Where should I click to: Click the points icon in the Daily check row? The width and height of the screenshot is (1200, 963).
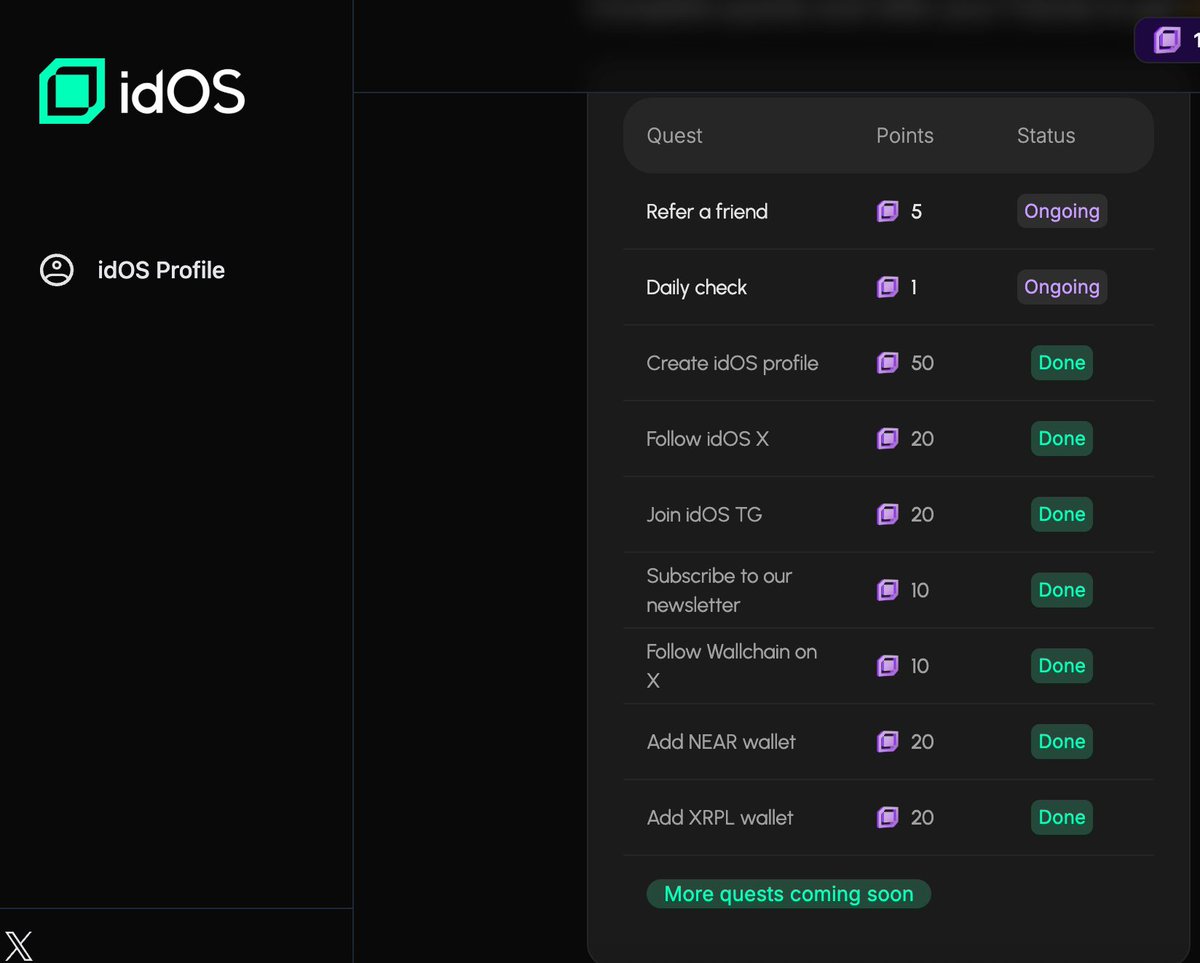click(888, 287)
